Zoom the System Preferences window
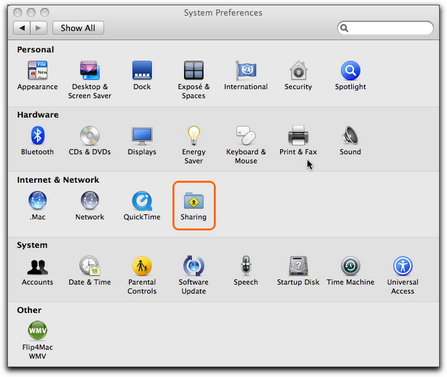The height and width of the screenshot is (377, 447). pyautogui.click(x=44, y=13)
